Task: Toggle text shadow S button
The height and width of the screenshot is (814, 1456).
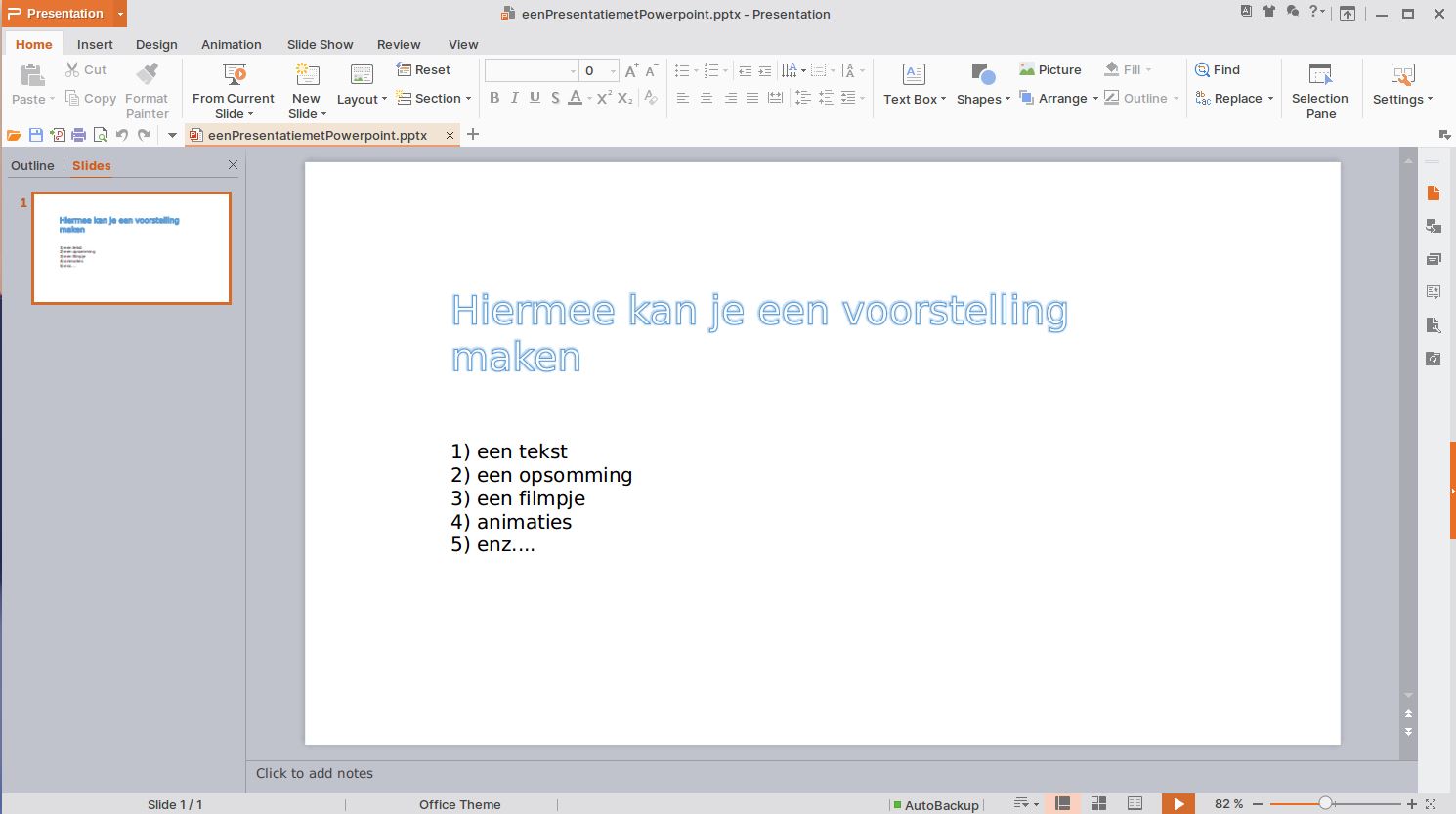Action: click(555, 98)
